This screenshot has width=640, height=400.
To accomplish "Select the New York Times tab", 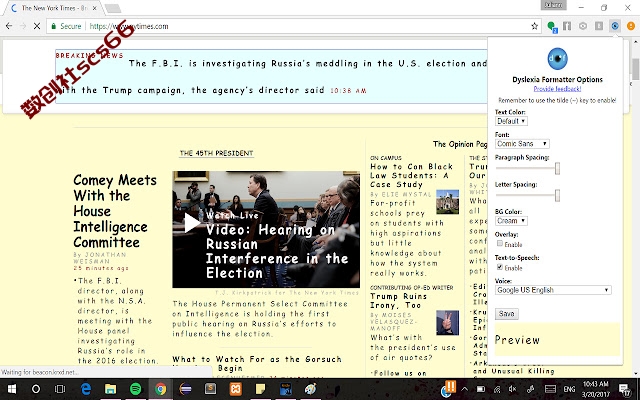I will tap(53, 8).
